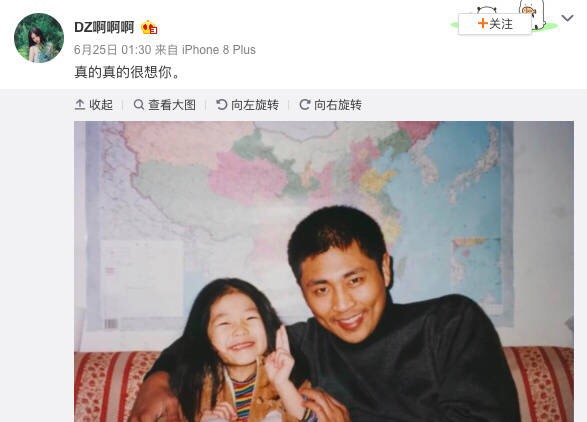Viewport: 587px width, 422px height.
Task: Expand the post options chevron menu
Action: coord(568,18)
